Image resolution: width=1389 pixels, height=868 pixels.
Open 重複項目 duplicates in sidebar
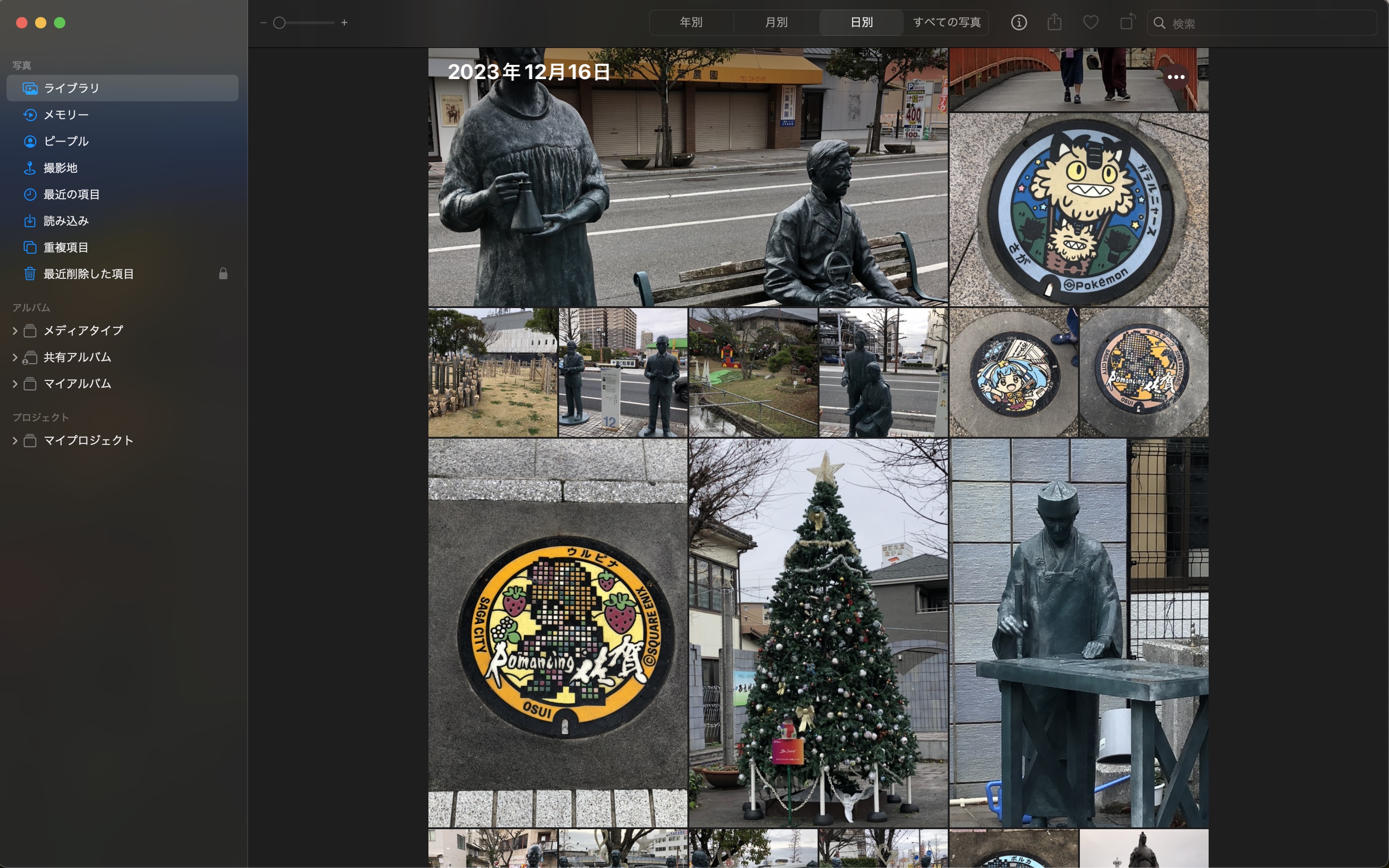[x=66, y=248]
